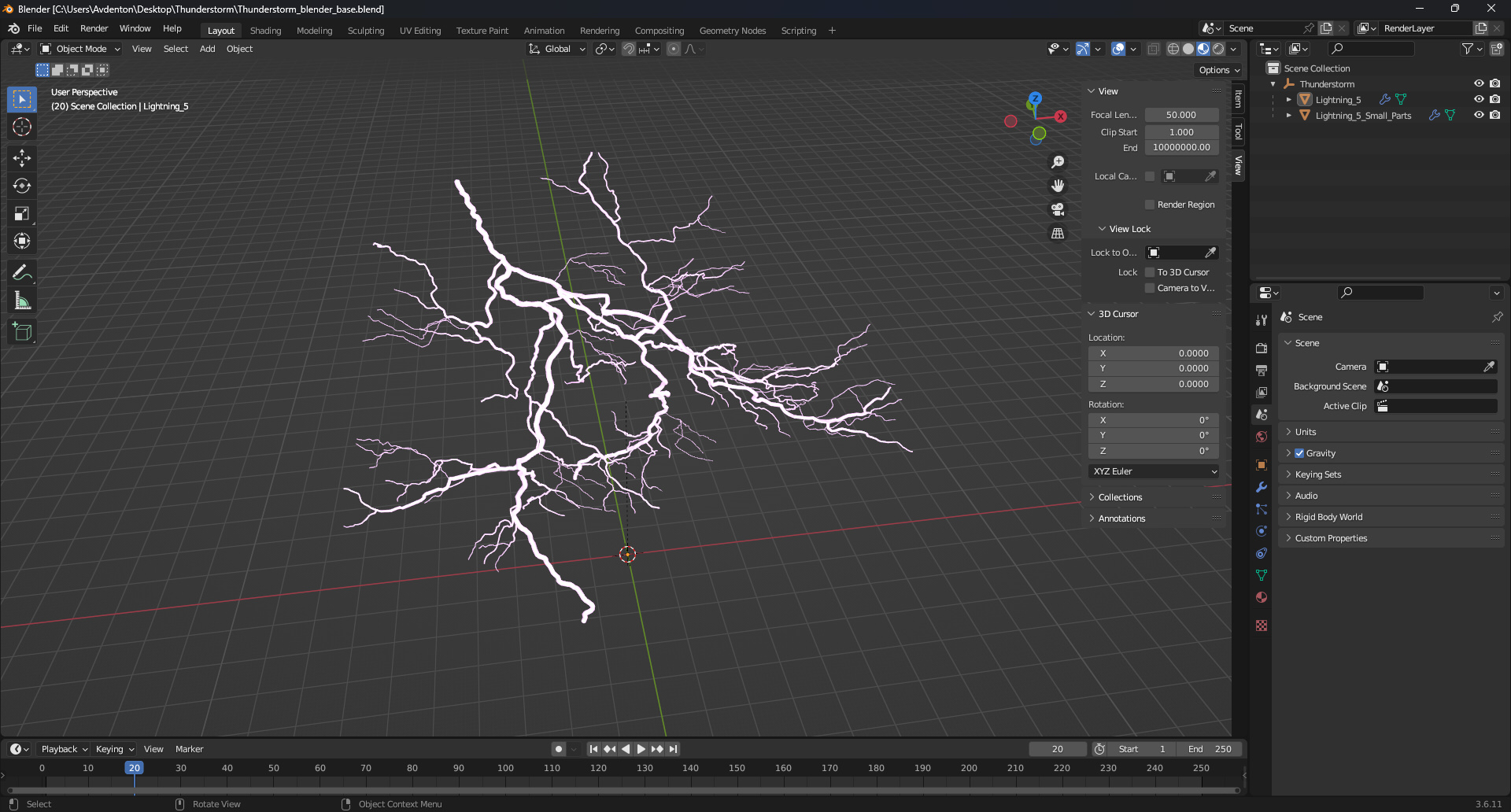1511x812 pixels.
Task: Disable Lightning_5 render camera icon
Action: (x=1494, y=99)
